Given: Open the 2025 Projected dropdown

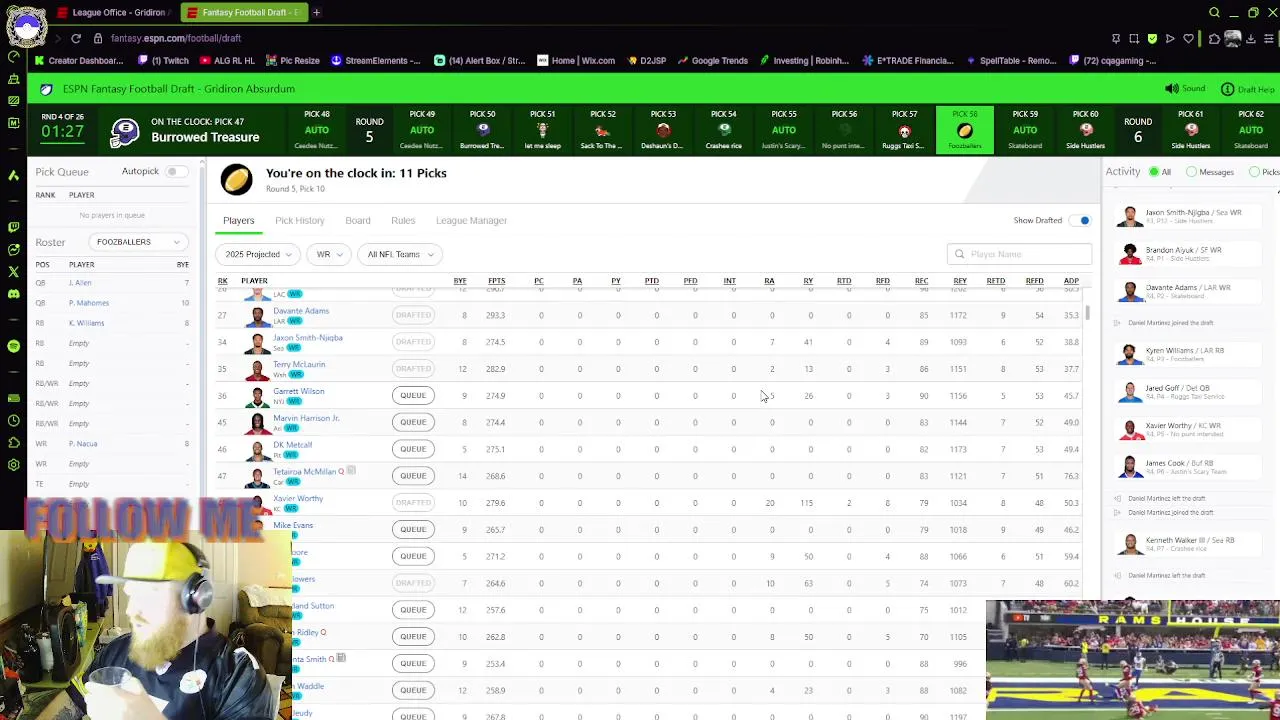Looking at the screenshot, I should click(258, 254).
